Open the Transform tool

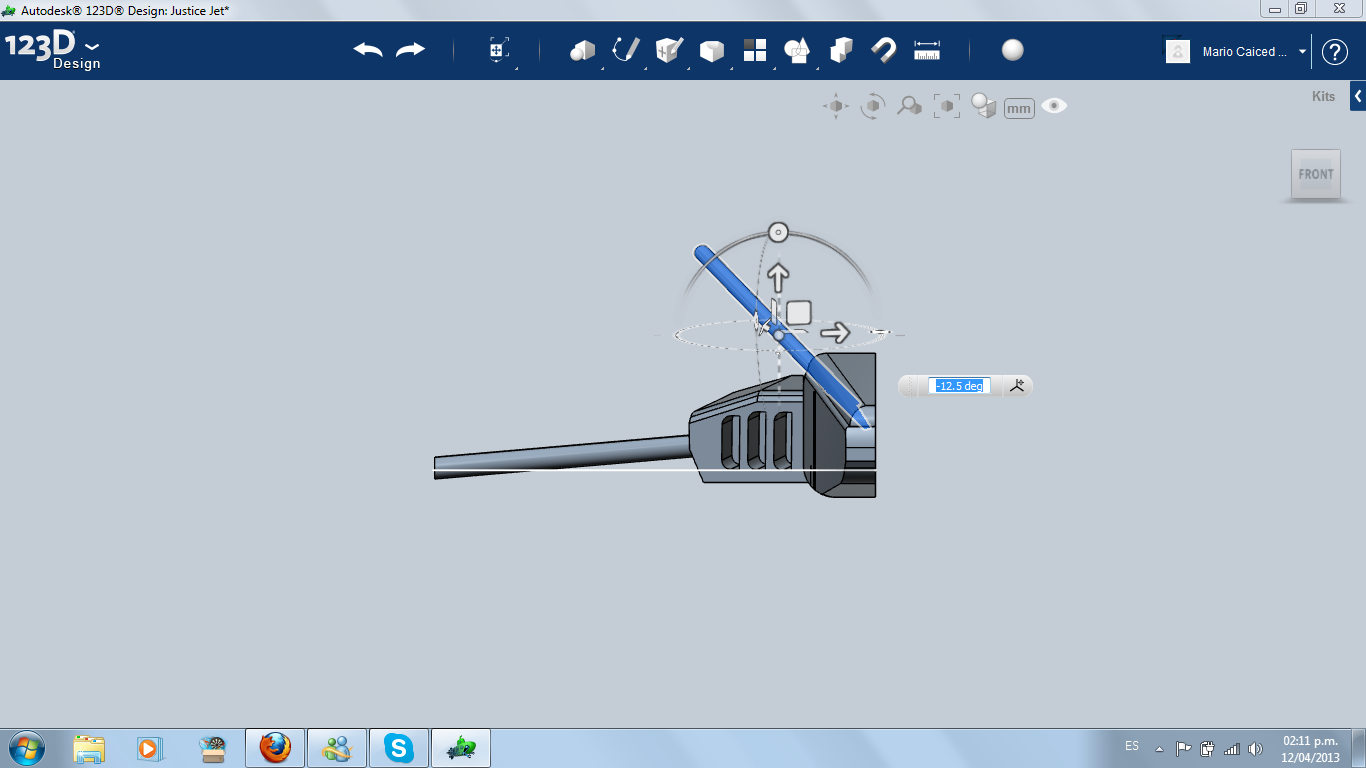(x=499, y=50)
